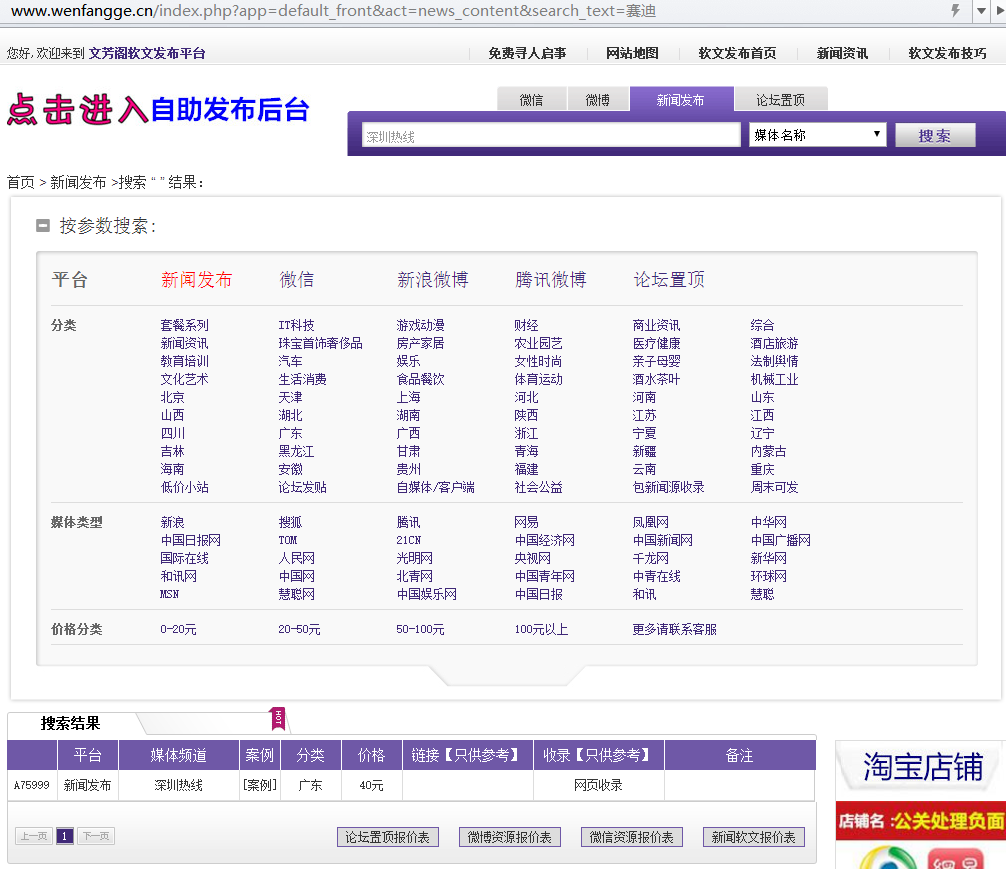This screenshot has width=1006, height=869.
Task: Click the 深圳热线 search text field
Action: tap(550, 136)
